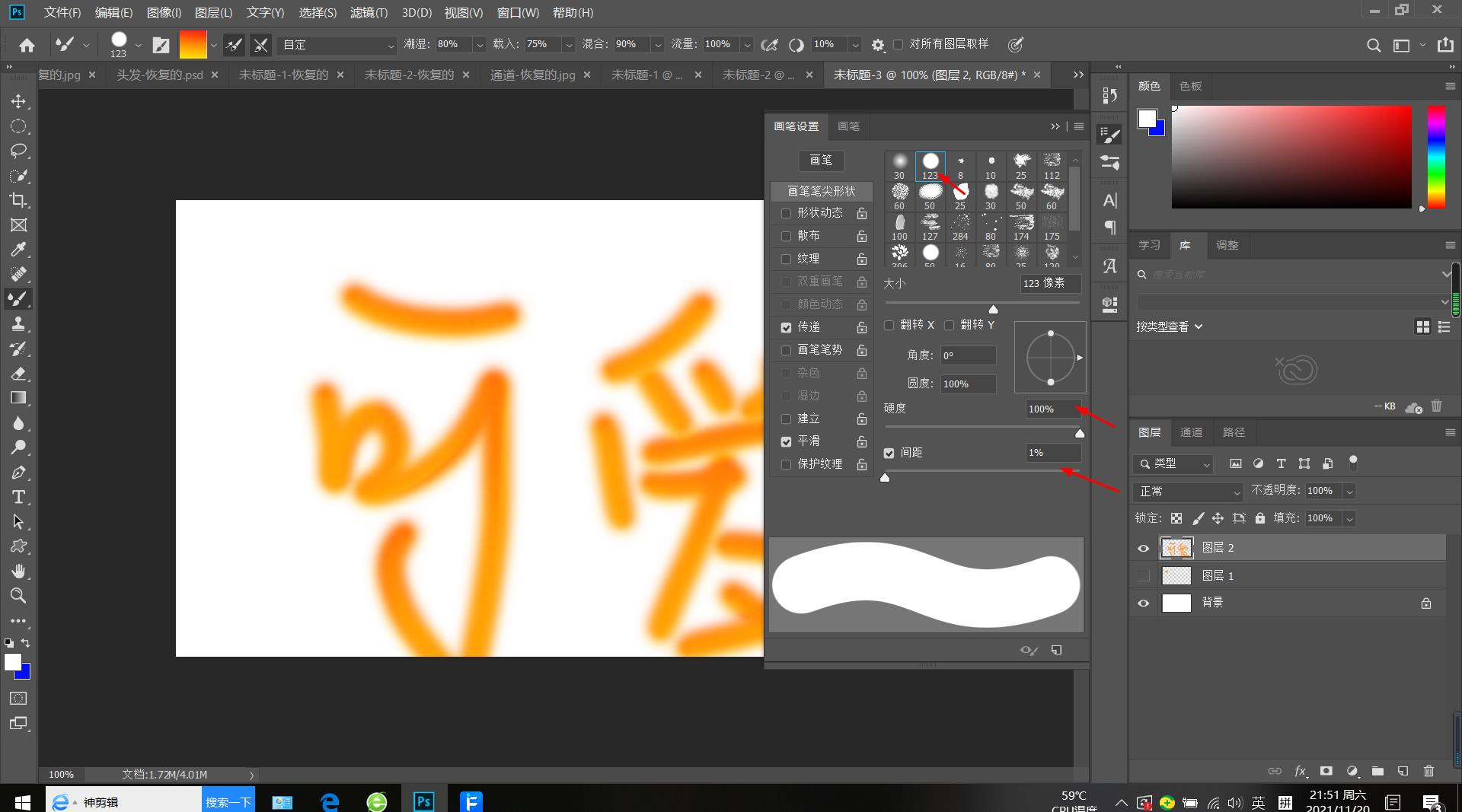This screenshot has height=812, width=1462.
Task: Enable the 形状动态 checkbox
Action: click(786, 213)
